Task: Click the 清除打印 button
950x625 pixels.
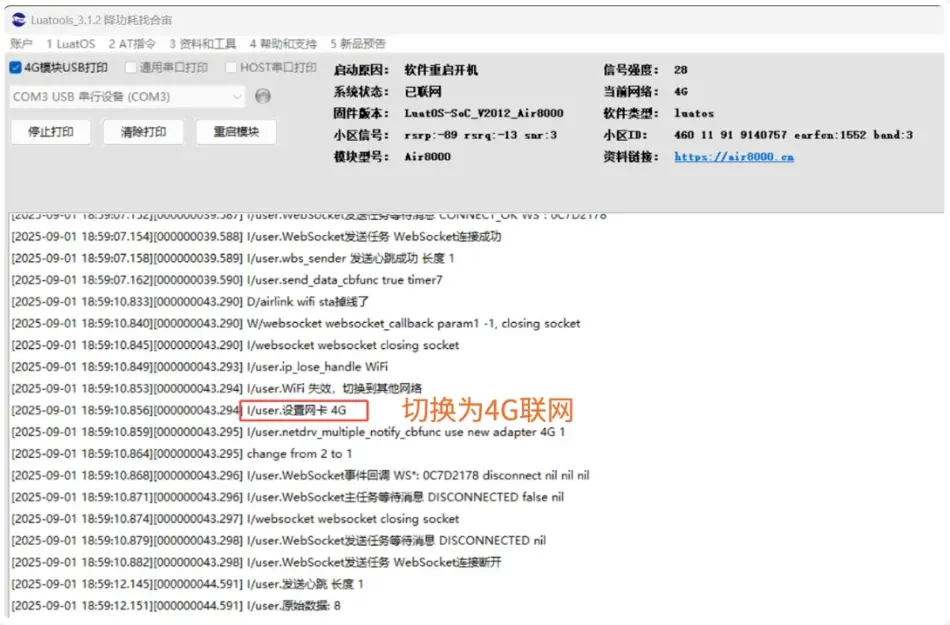Action: (x=144, y=132)
